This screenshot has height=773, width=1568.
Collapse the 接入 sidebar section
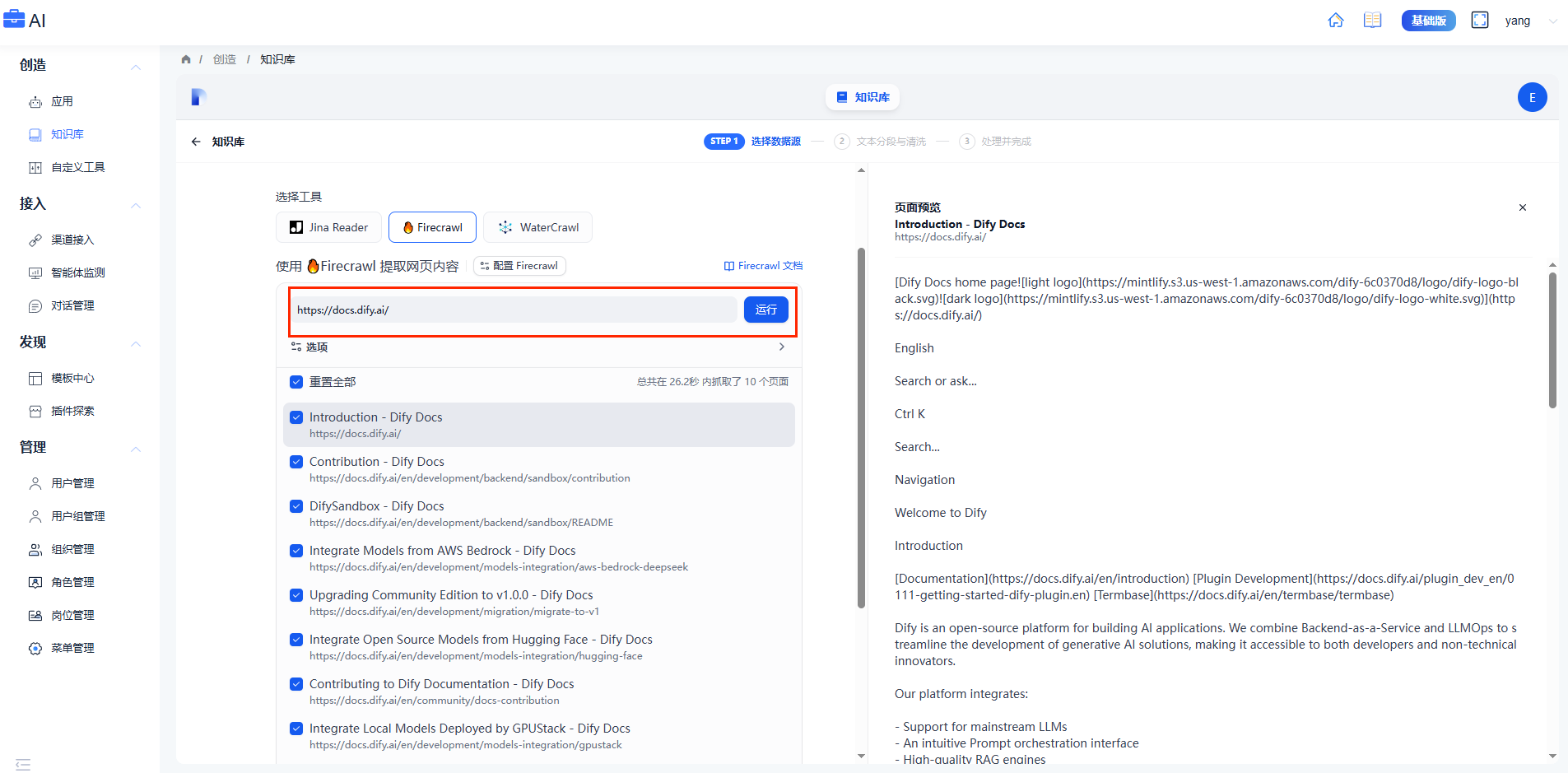[x=136, y=205]
